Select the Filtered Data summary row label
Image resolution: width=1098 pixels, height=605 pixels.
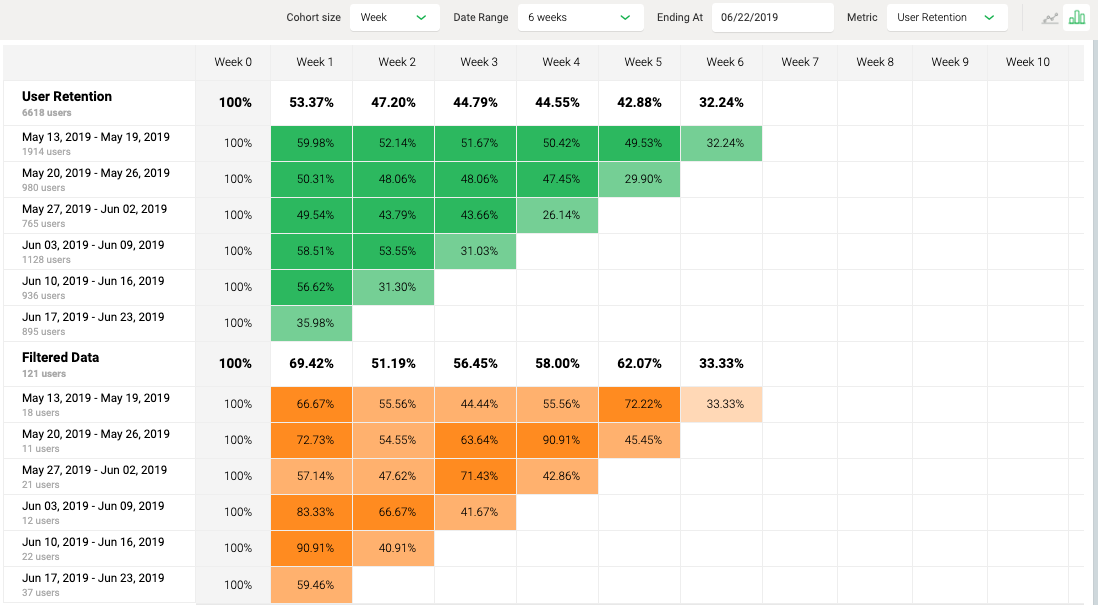pyautogui.click(x=60, y=358)
